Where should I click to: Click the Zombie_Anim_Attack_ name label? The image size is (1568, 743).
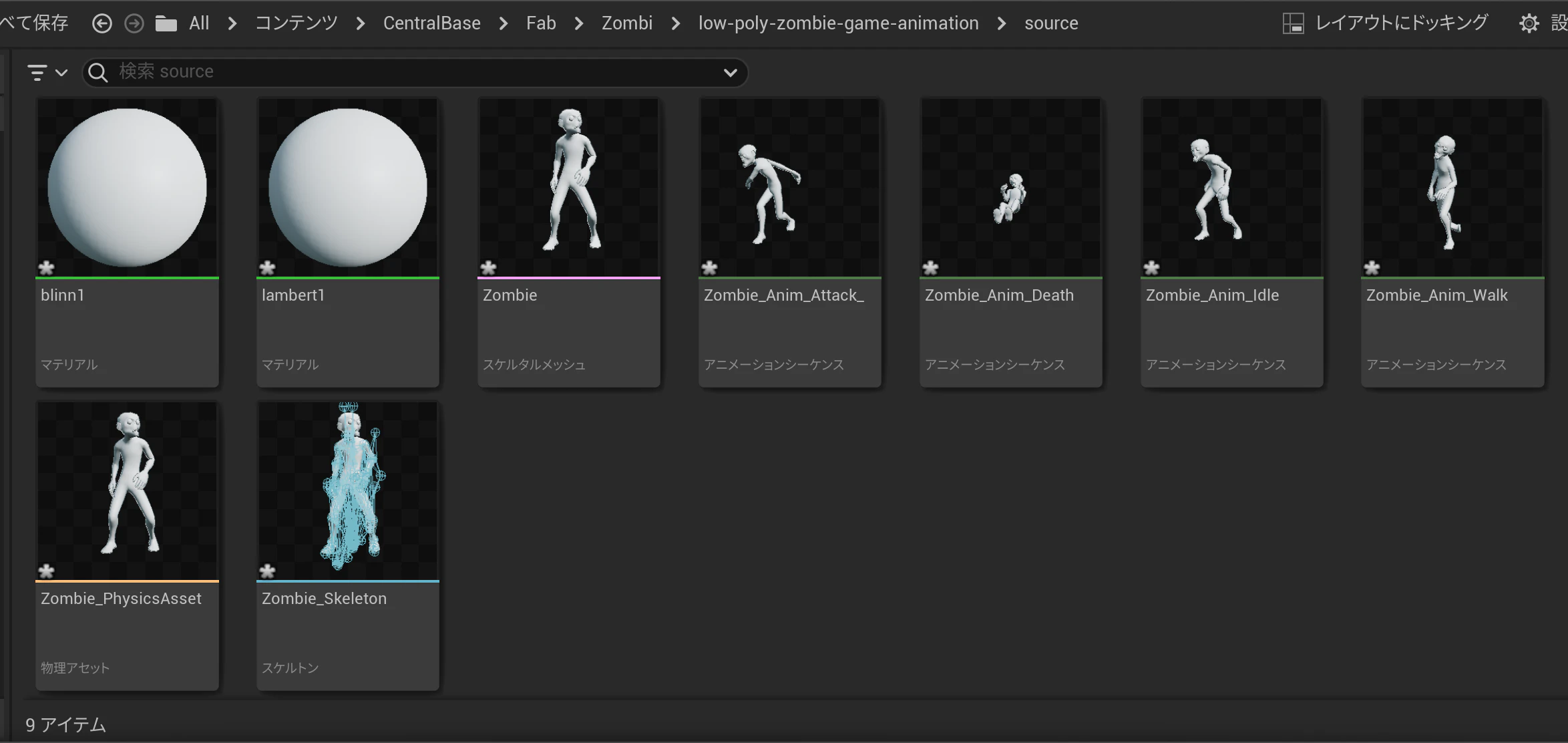click(784, 295)
